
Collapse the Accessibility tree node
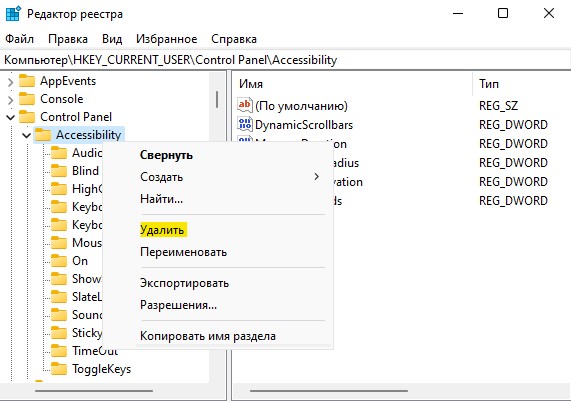pyautogui.click(x=27, y=135)
